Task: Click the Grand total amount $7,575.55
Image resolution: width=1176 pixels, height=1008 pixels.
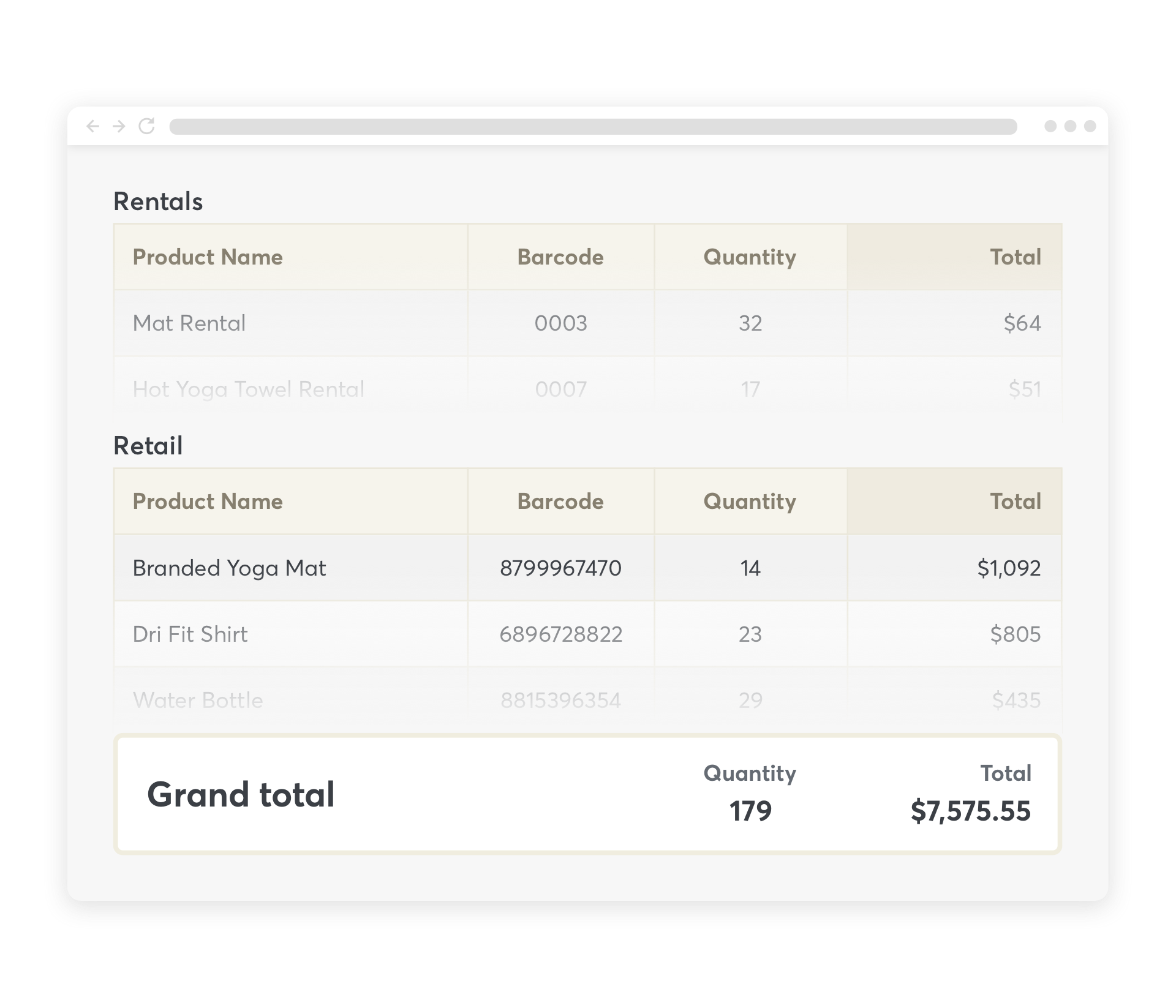Action: [970, 811]
